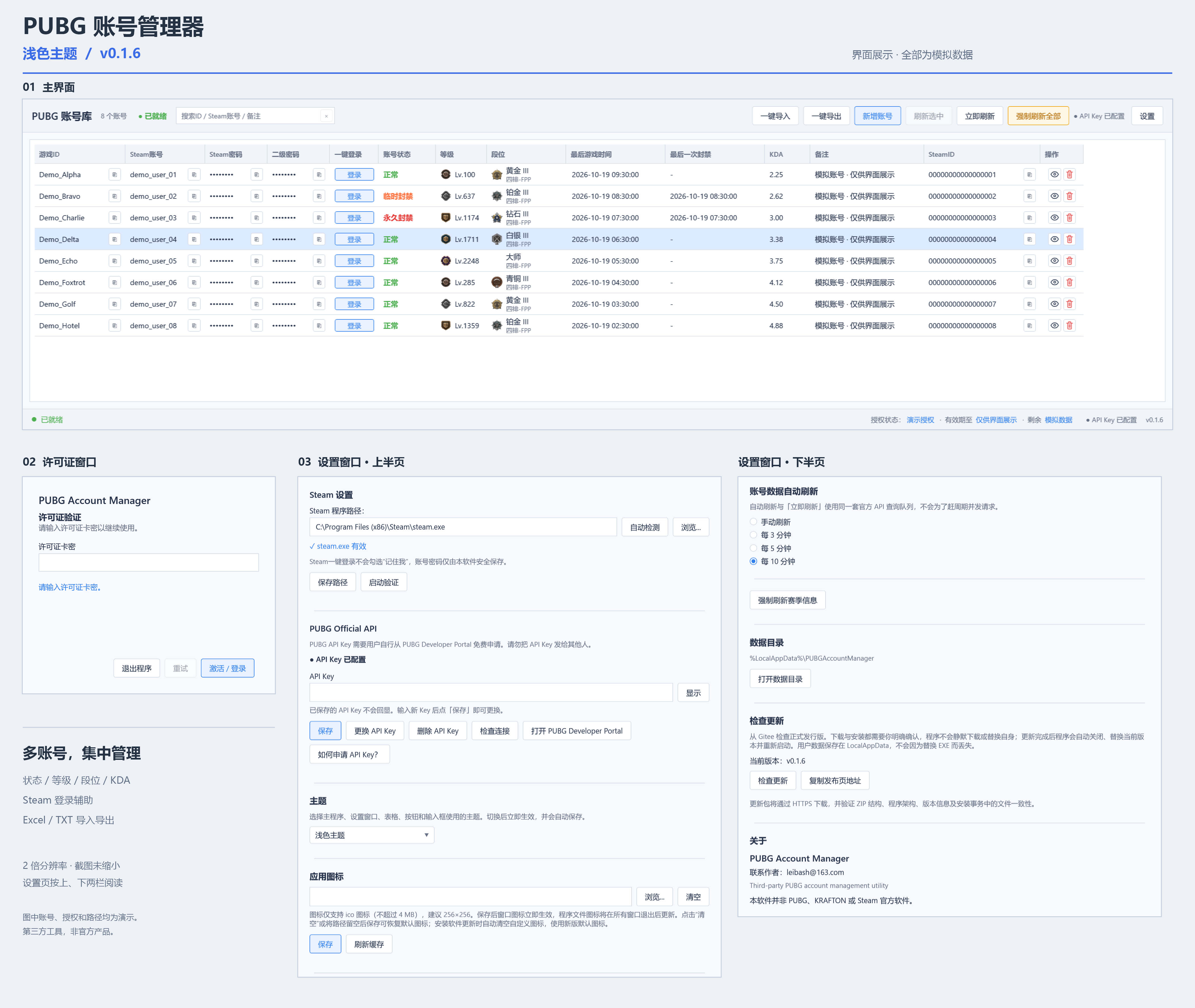Select 每 10 分钟 radio button

(x=753, y=561)
